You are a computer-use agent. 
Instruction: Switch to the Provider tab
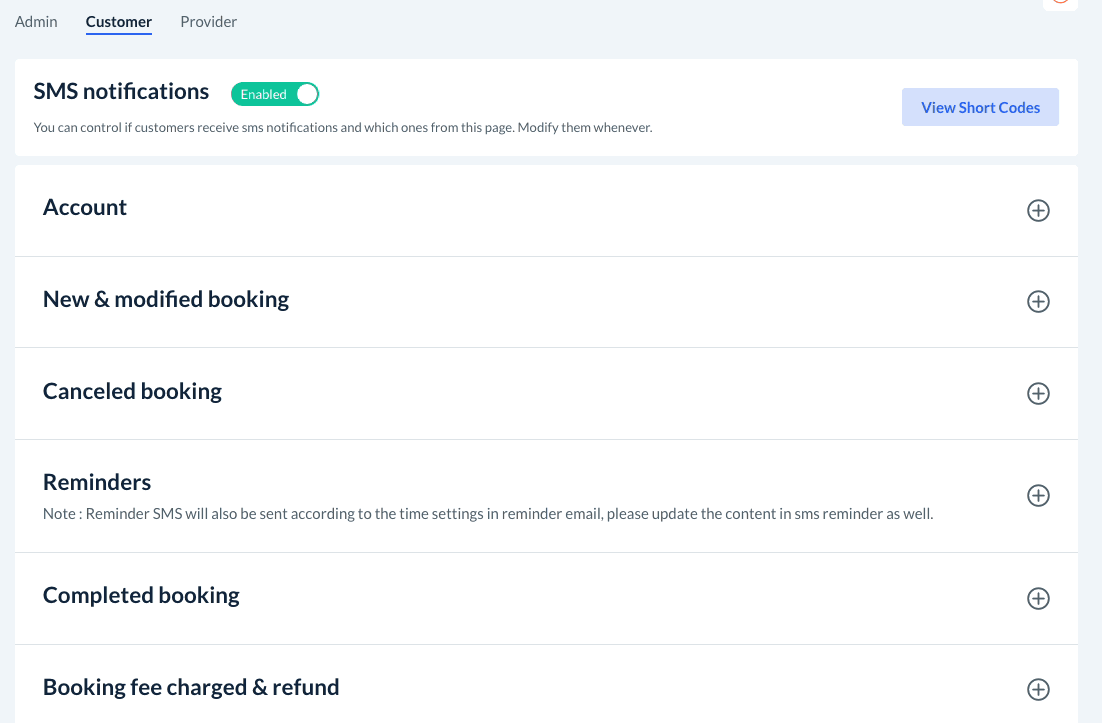click(208, 21)
